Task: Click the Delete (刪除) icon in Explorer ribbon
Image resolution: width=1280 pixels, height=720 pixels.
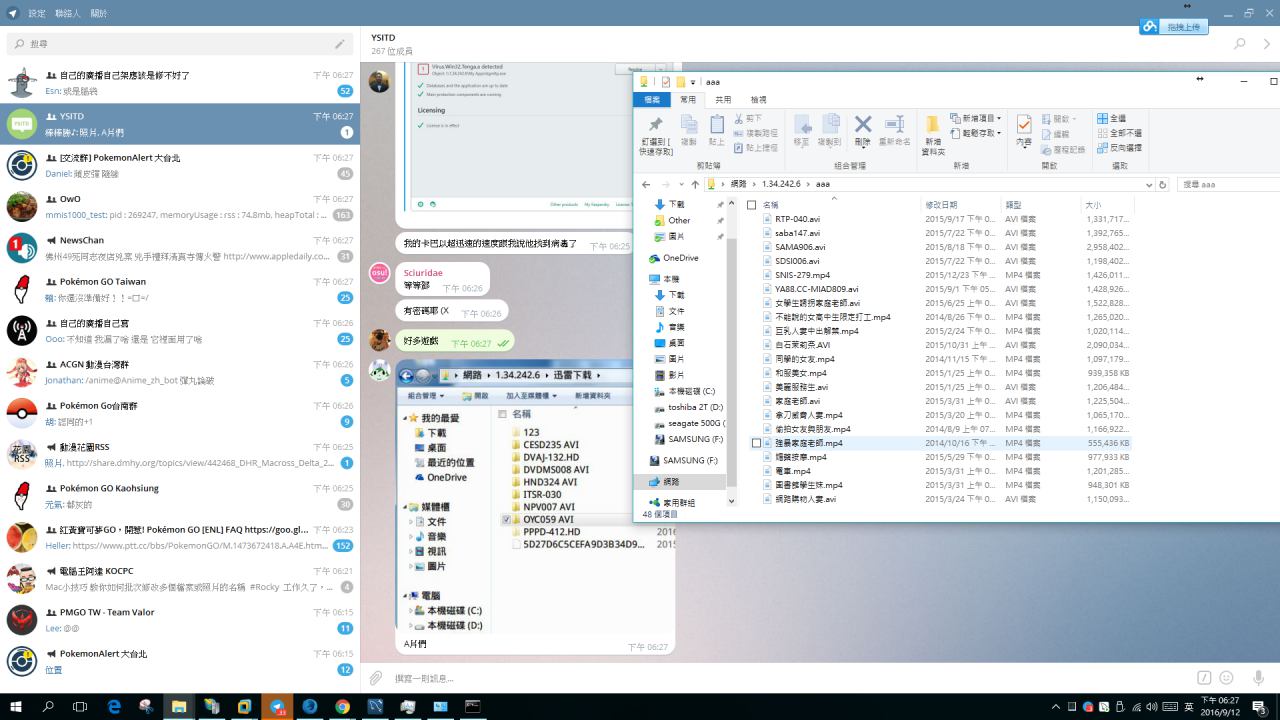Action: pyautogui.click(x=863, y=130)
